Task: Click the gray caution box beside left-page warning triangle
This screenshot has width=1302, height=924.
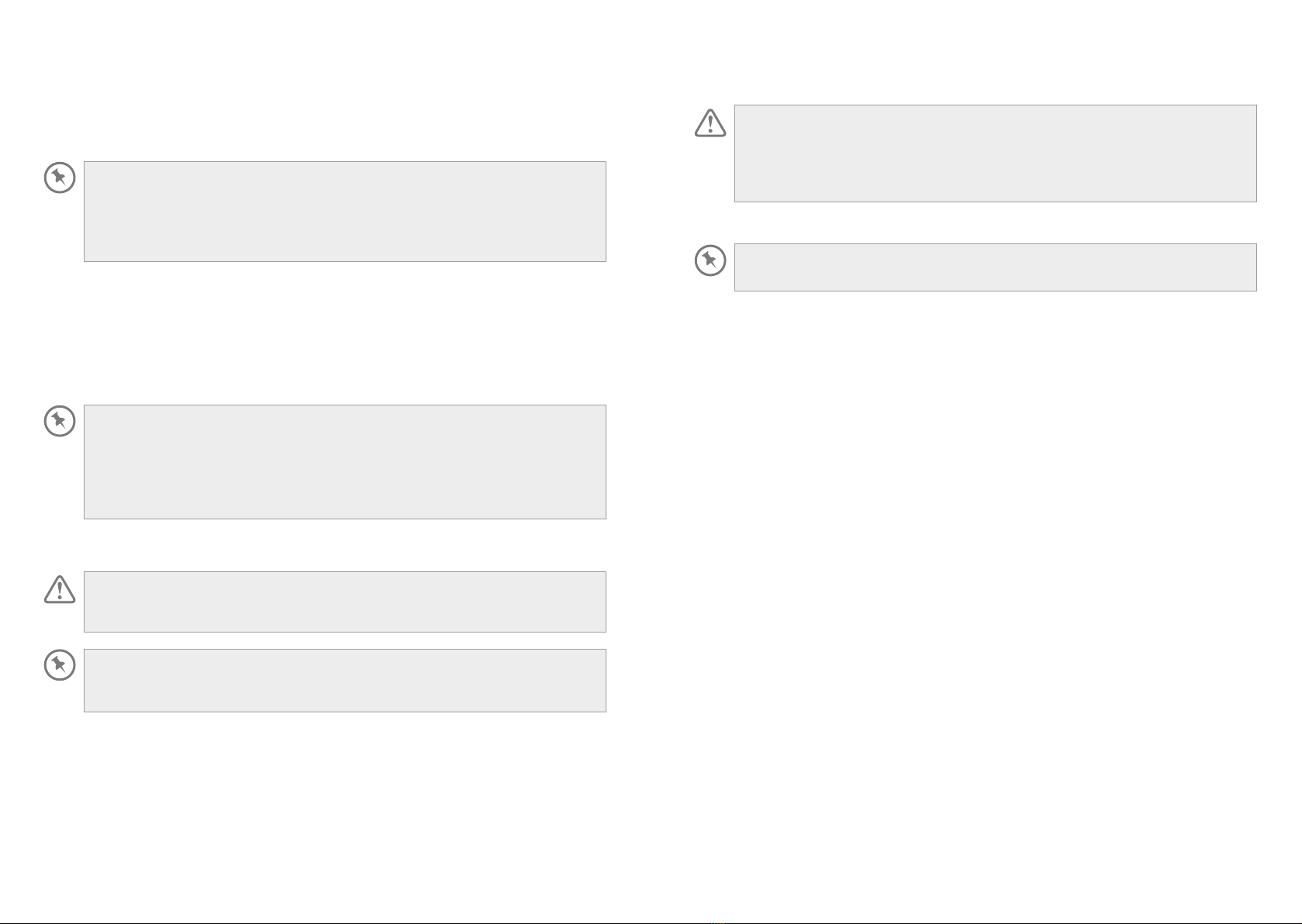Action: (344, 602)
